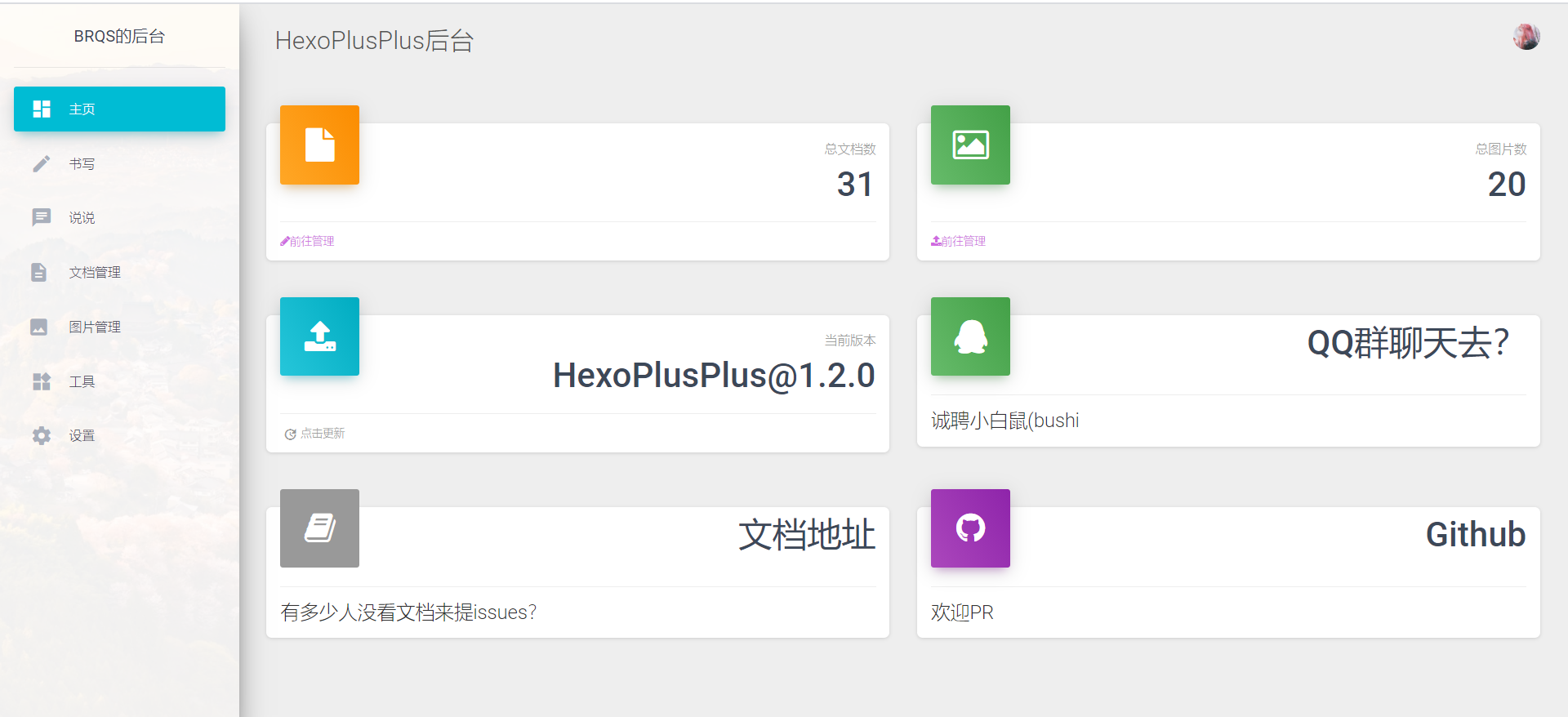Click the HexoPlusPlus@1.2.0 version text
The width and height of the screenshot is (1568, 717).
(715, 376)
